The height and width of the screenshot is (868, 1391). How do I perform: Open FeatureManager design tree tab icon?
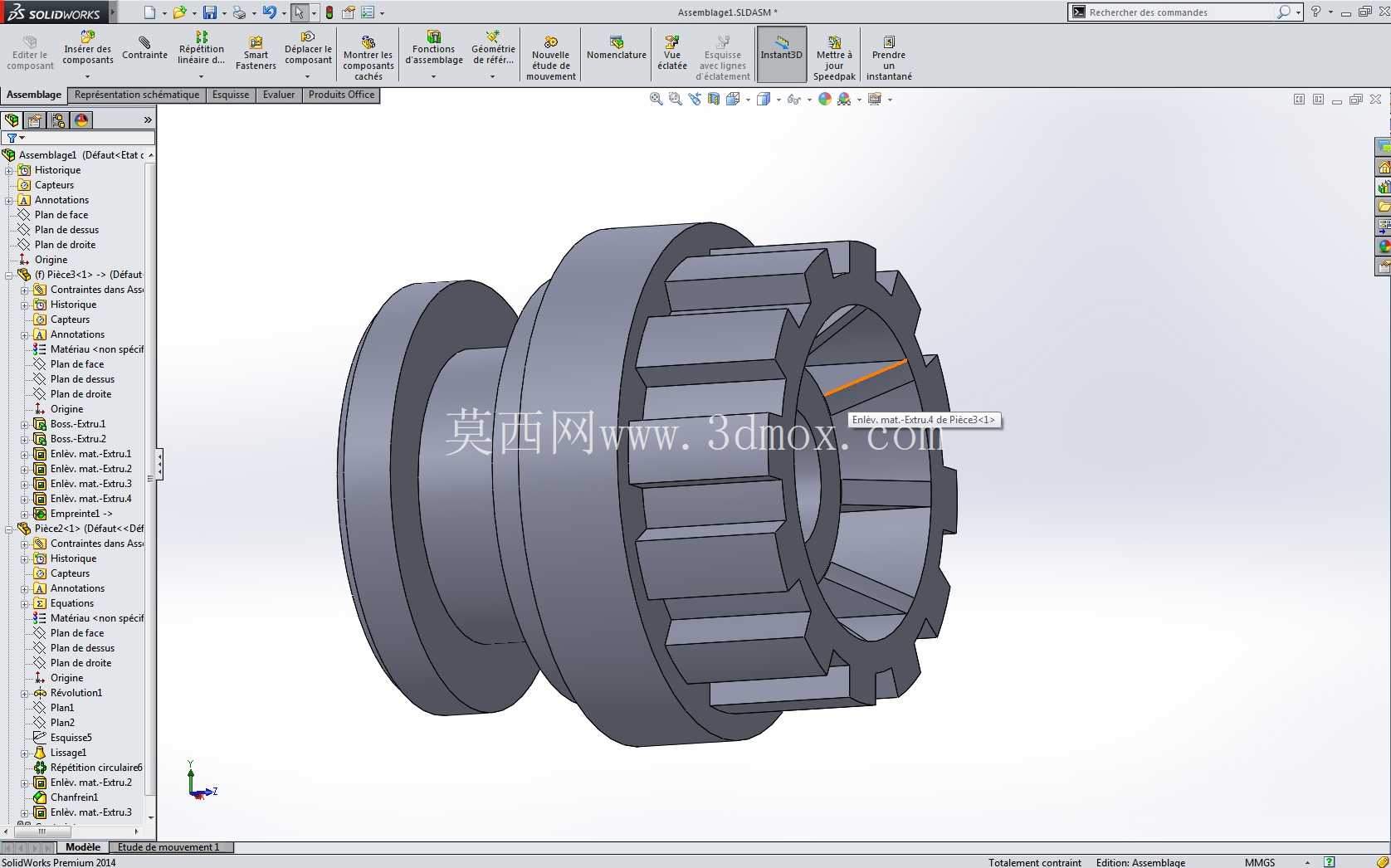point(12,120)
